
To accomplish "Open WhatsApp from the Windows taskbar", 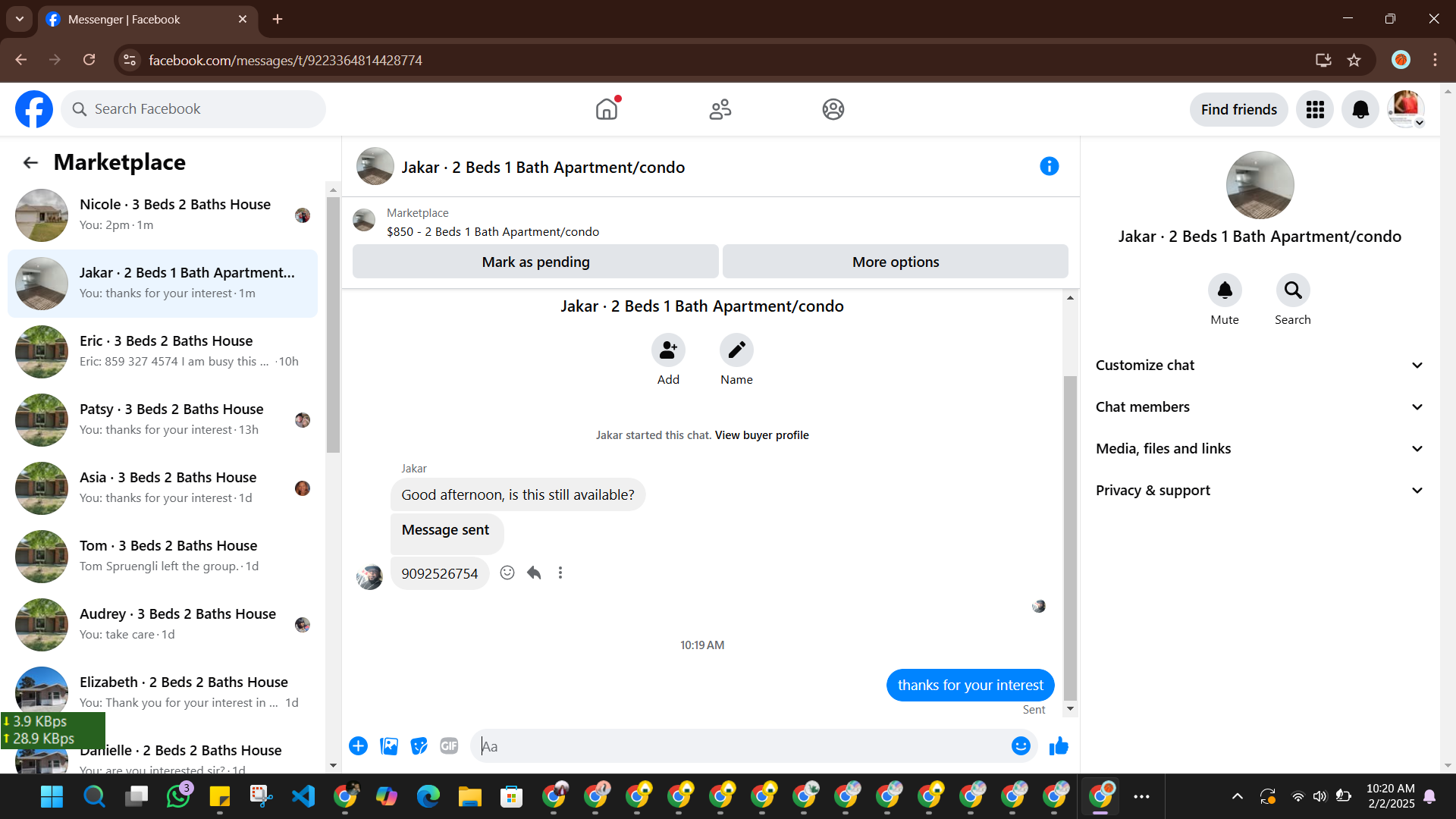I will (x=178, y=796).
